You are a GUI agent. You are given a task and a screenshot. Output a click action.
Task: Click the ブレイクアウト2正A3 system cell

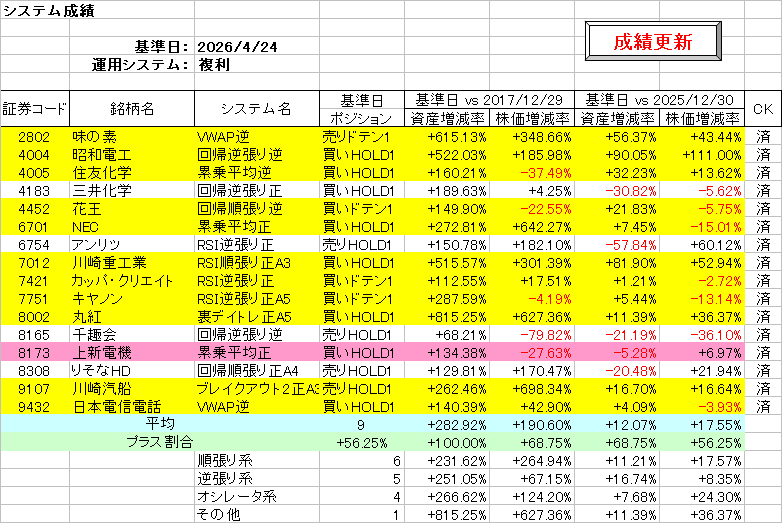257,388
